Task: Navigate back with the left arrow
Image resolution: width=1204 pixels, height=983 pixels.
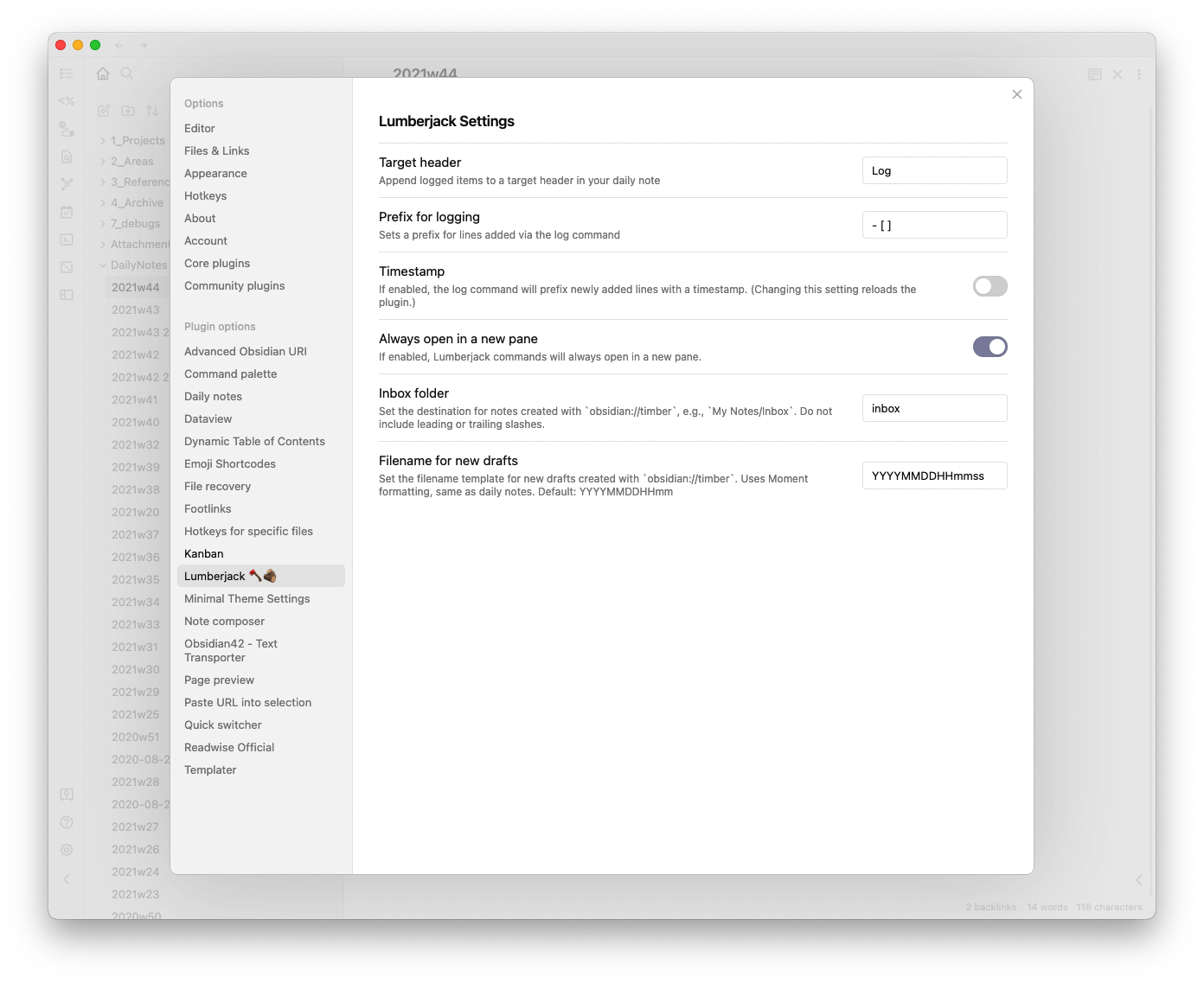Action: coord(118,45)
